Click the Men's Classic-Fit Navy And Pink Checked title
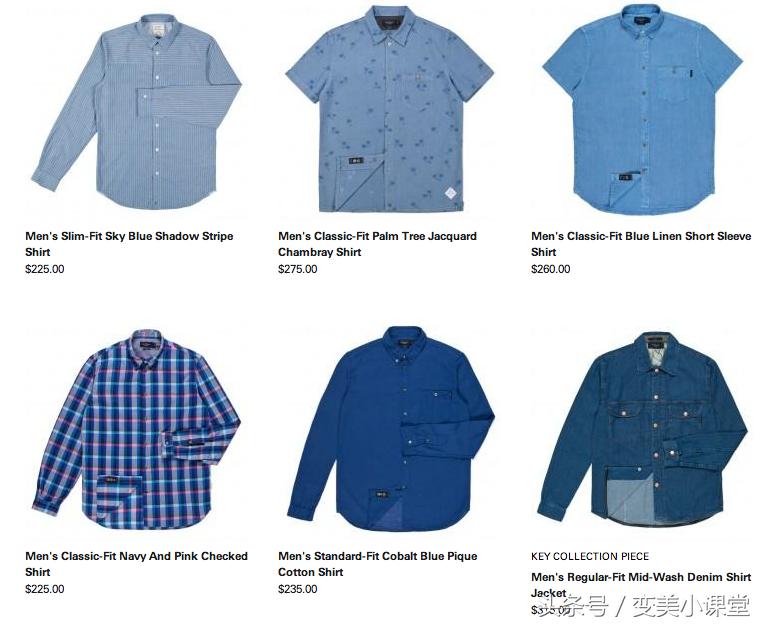This screenshot has width=765, height=627. [x=137, y=564]
